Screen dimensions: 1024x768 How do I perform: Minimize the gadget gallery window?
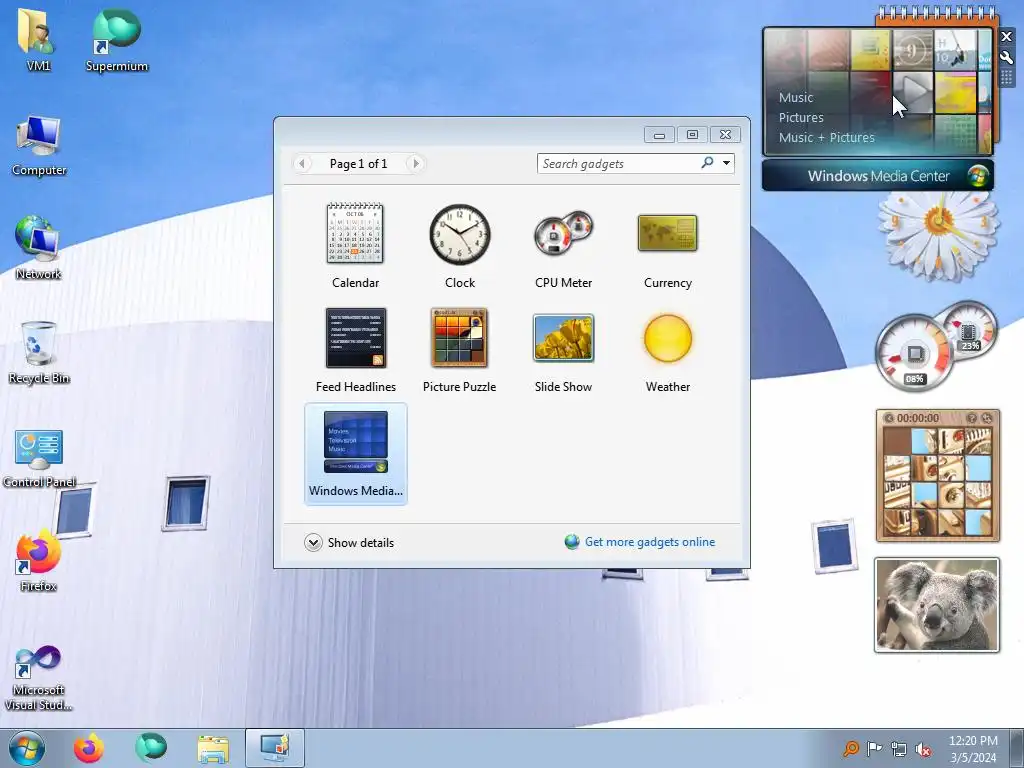pyautogui.click(x=660, y=135)
